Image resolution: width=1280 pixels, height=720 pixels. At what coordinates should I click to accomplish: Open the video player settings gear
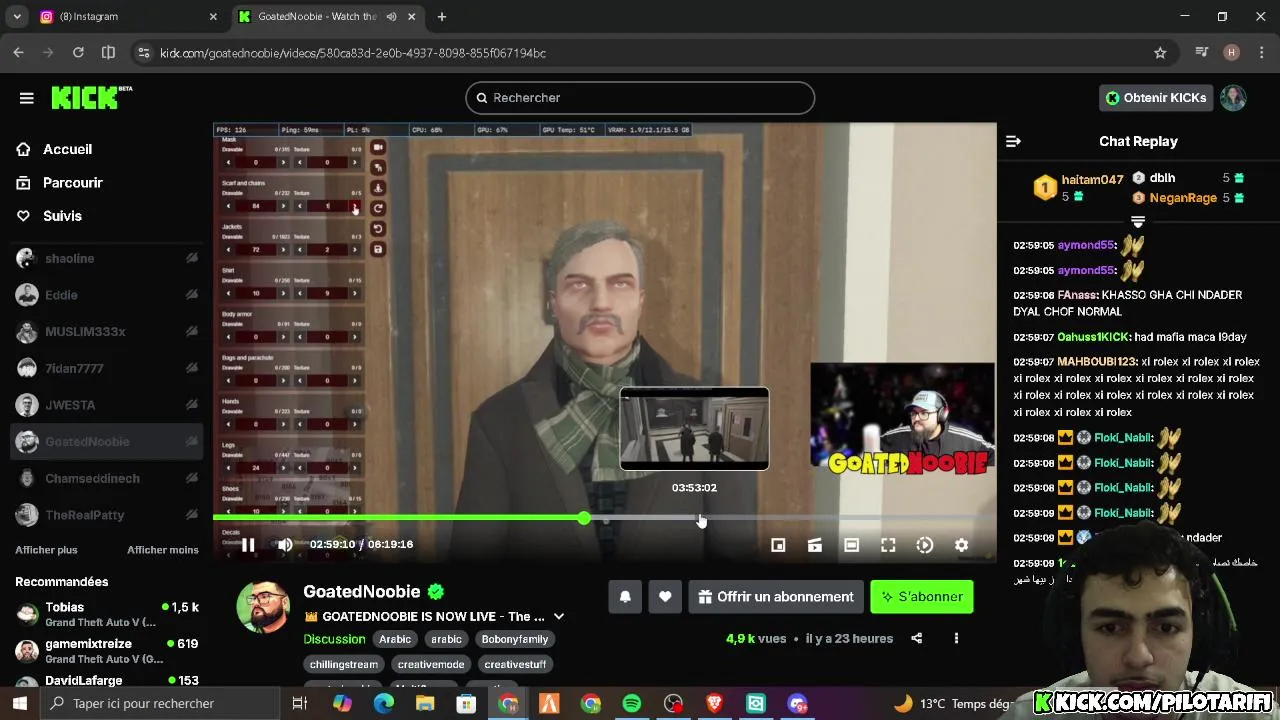[x=961, y=545]
